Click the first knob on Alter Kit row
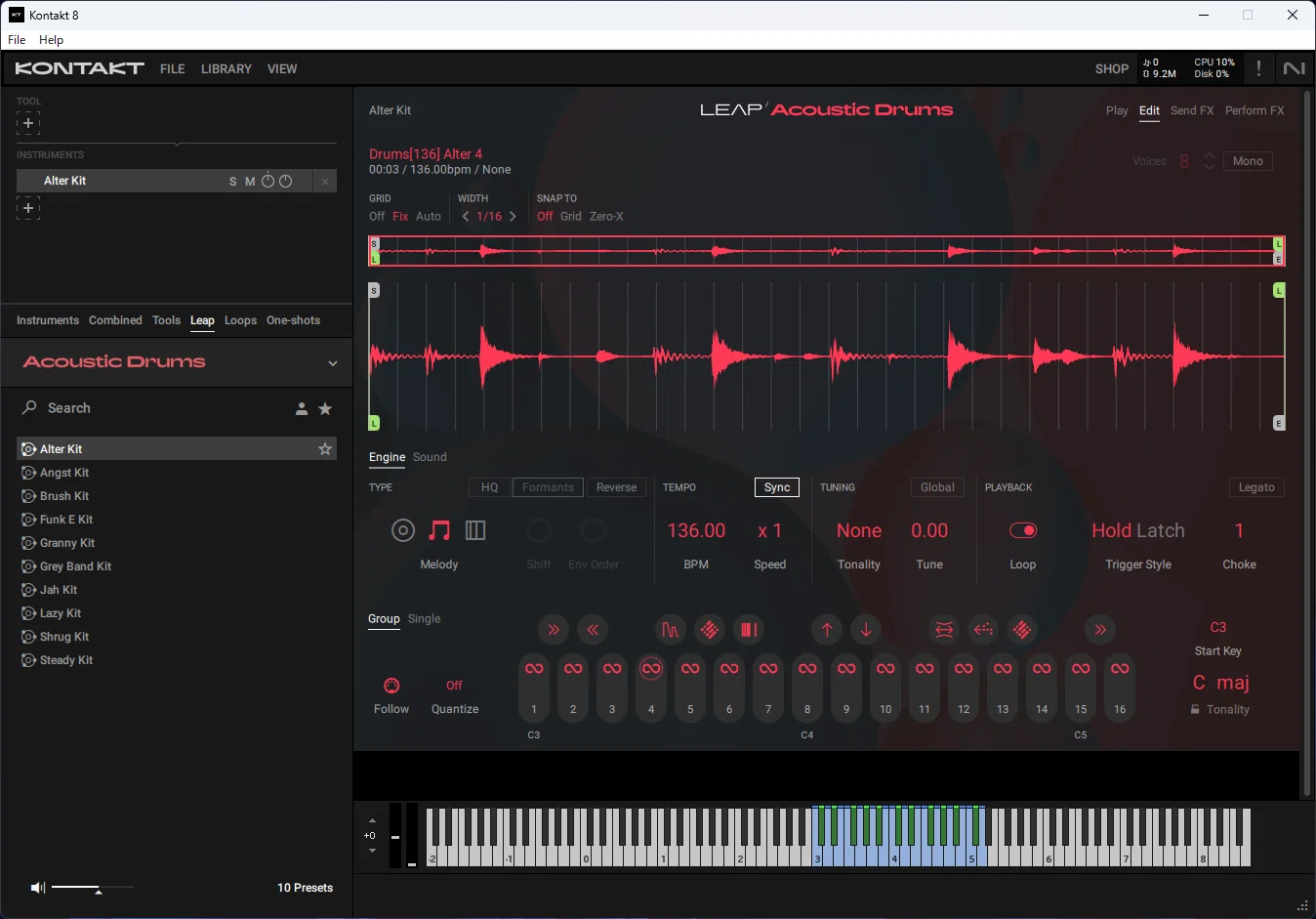1316x919 pixels. [267, 181]
